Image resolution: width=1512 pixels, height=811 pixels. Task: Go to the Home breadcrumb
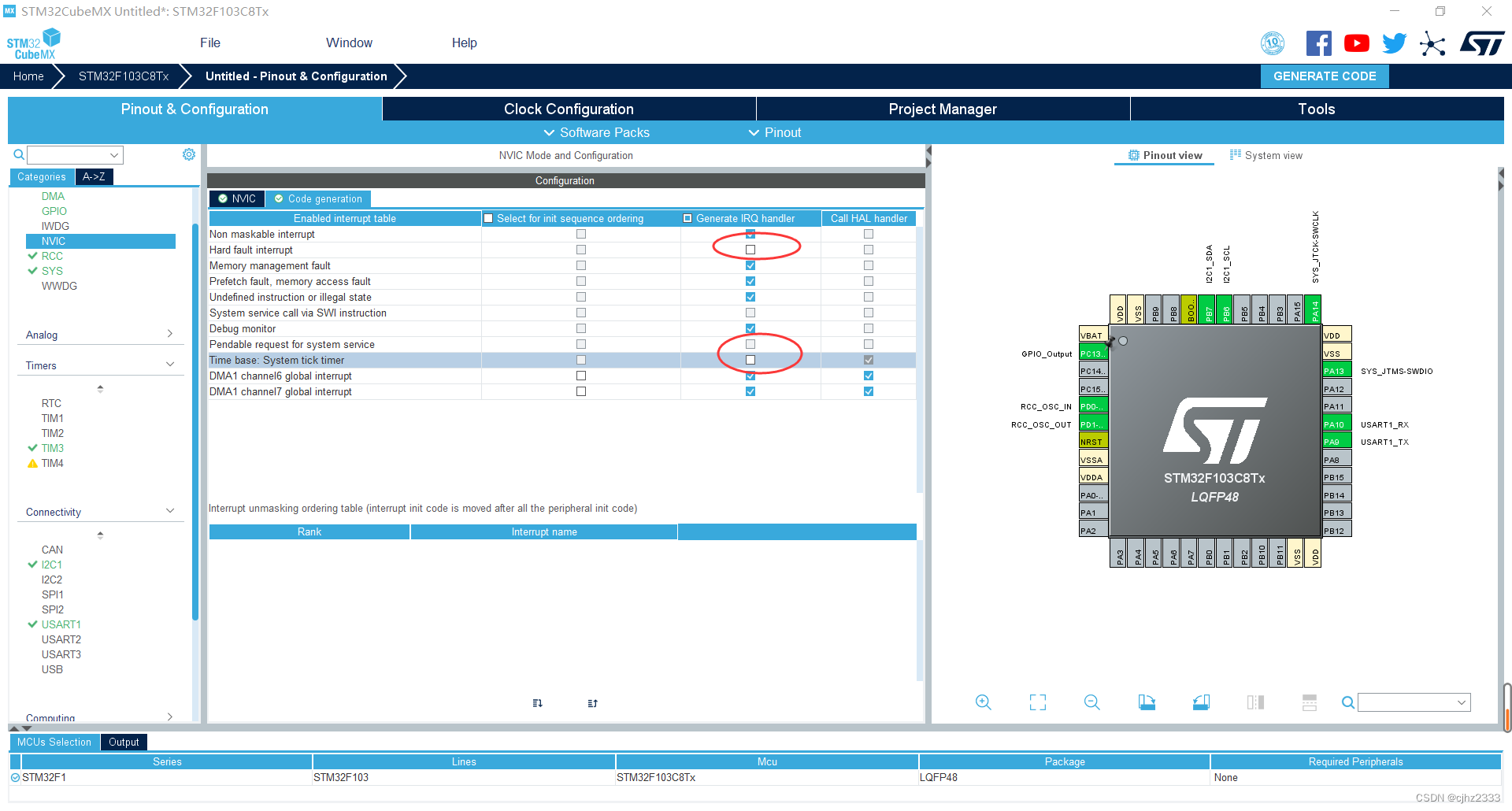point(28,76)
